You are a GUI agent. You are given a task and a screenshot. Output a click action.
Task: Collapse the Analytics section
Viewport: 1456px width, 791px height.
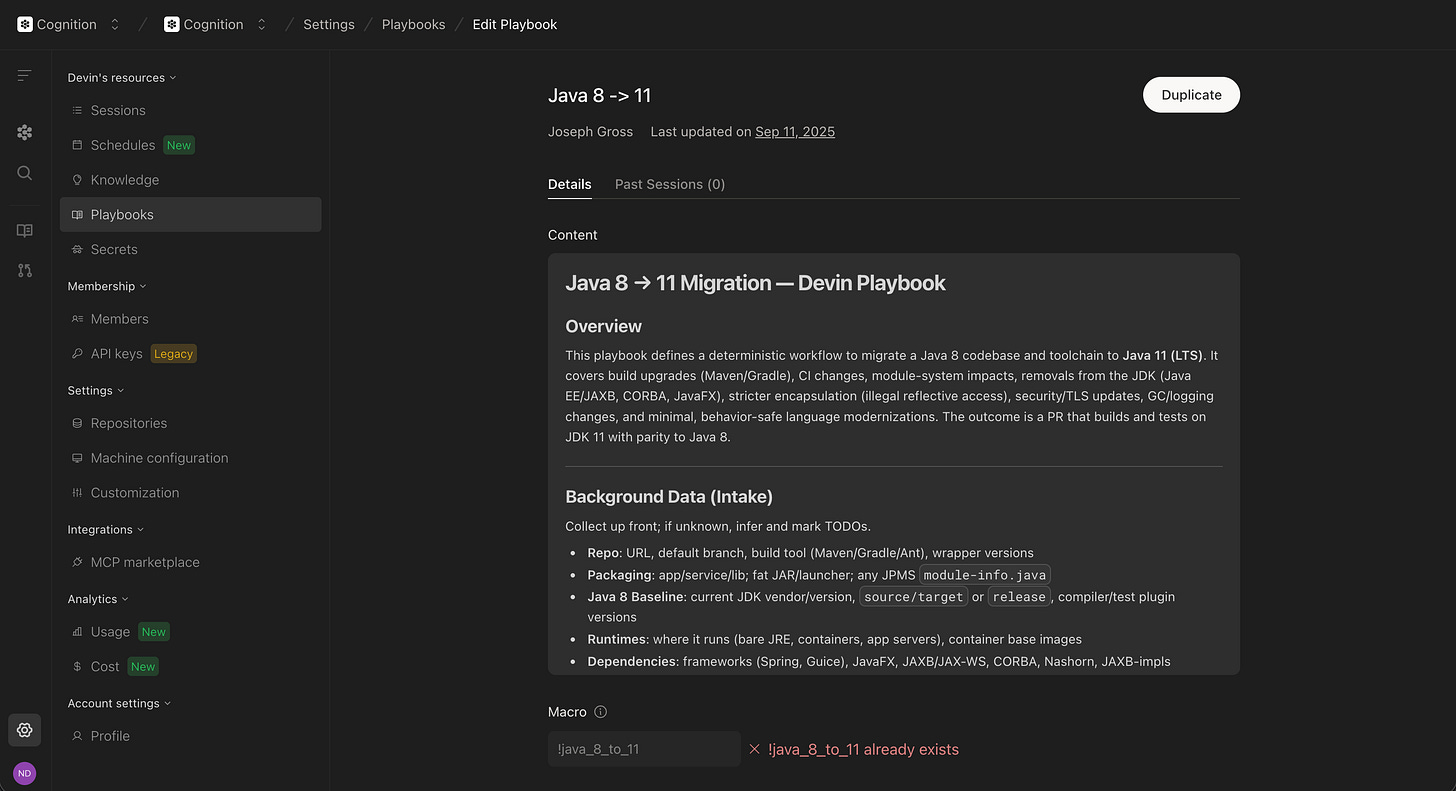[97, 599]
